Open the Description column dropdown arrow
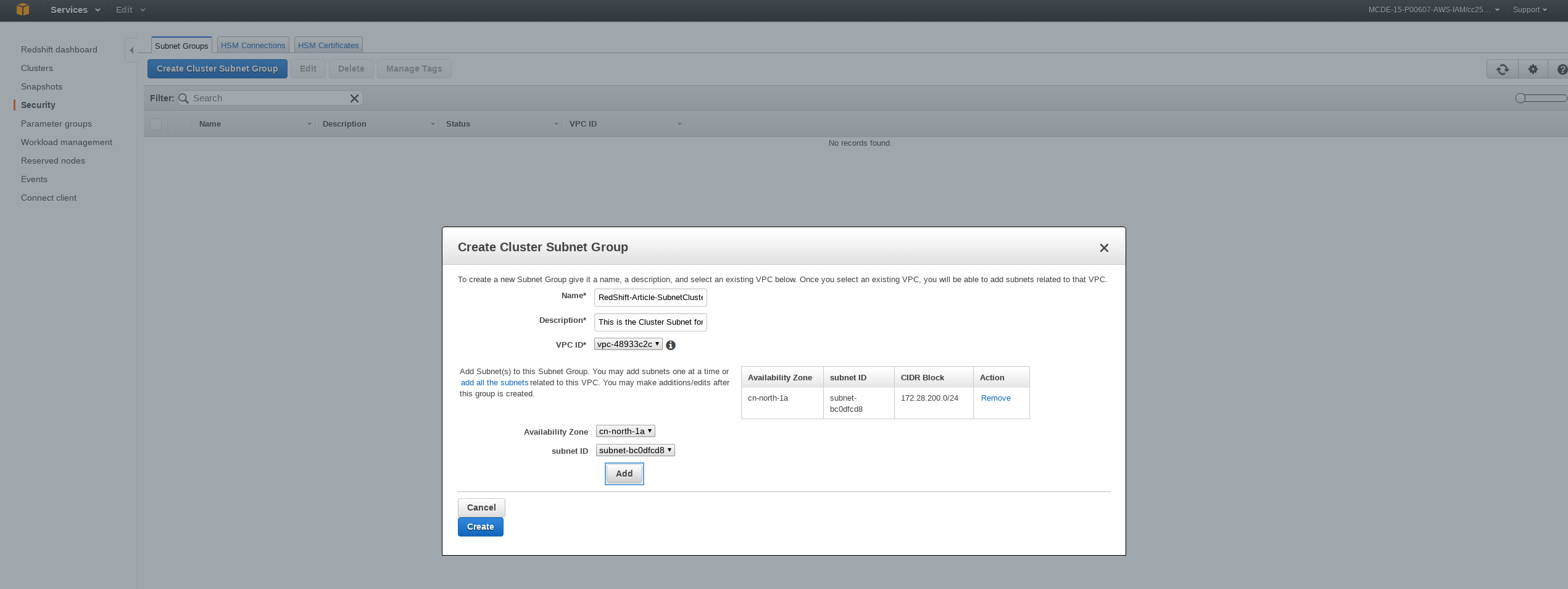The height and width of the screenshot is (589, 1568). coord(433,124)
